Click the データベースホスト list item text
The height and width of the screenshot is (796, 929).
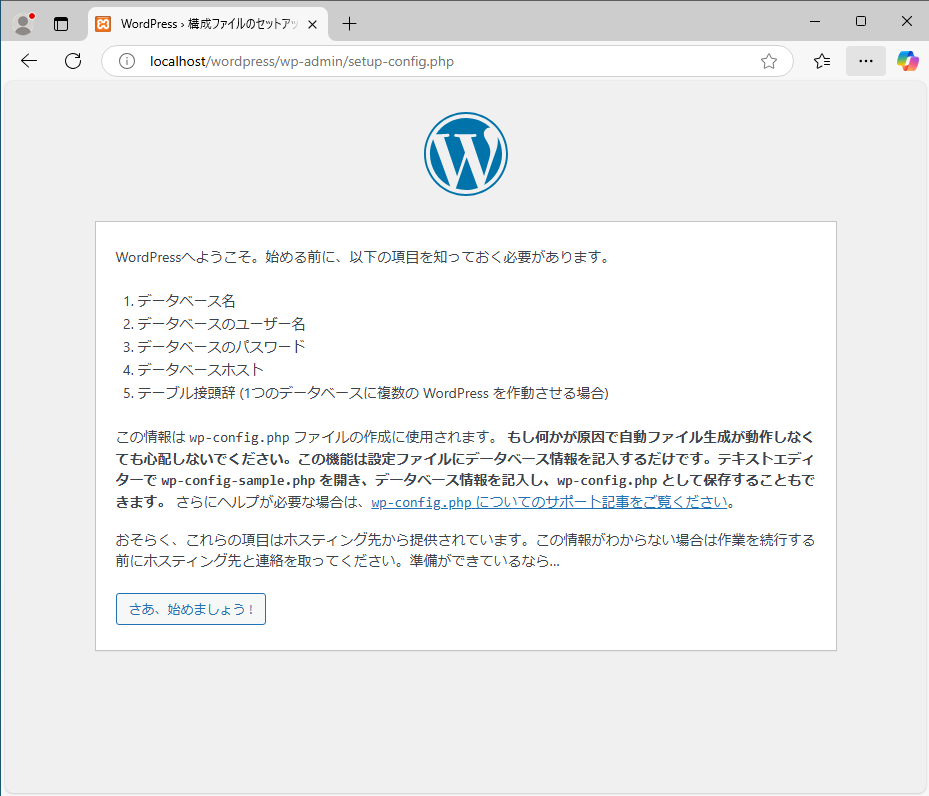coord(200,369)
